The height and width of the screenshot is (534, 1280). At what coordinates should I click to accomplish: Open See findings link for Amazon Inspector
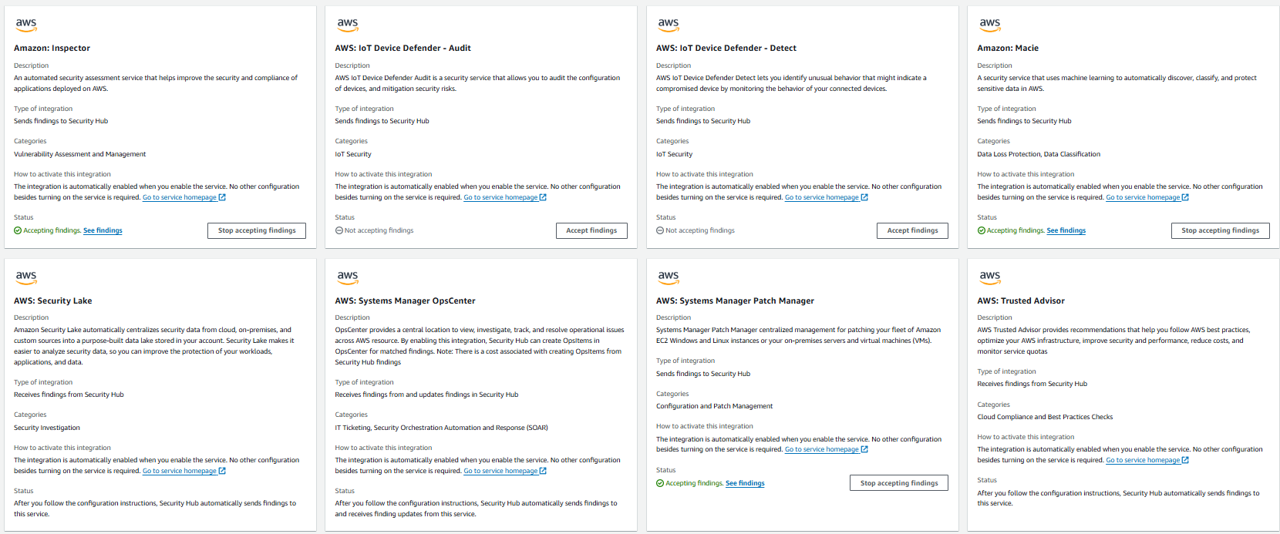pyautogui.click(x=103, y=231)
